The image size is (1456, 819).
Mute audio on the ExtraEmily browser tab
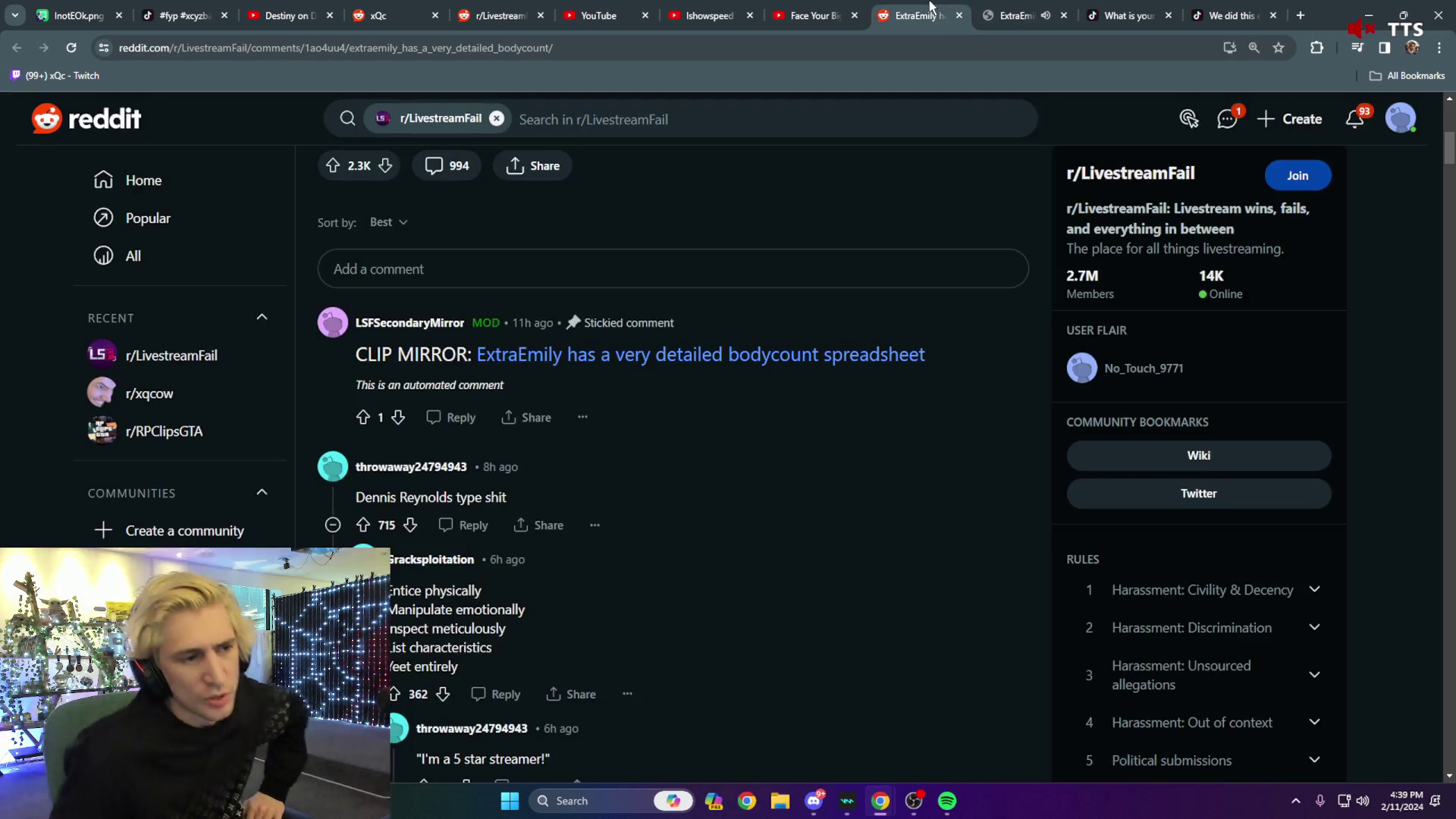tap(1046, 15)
